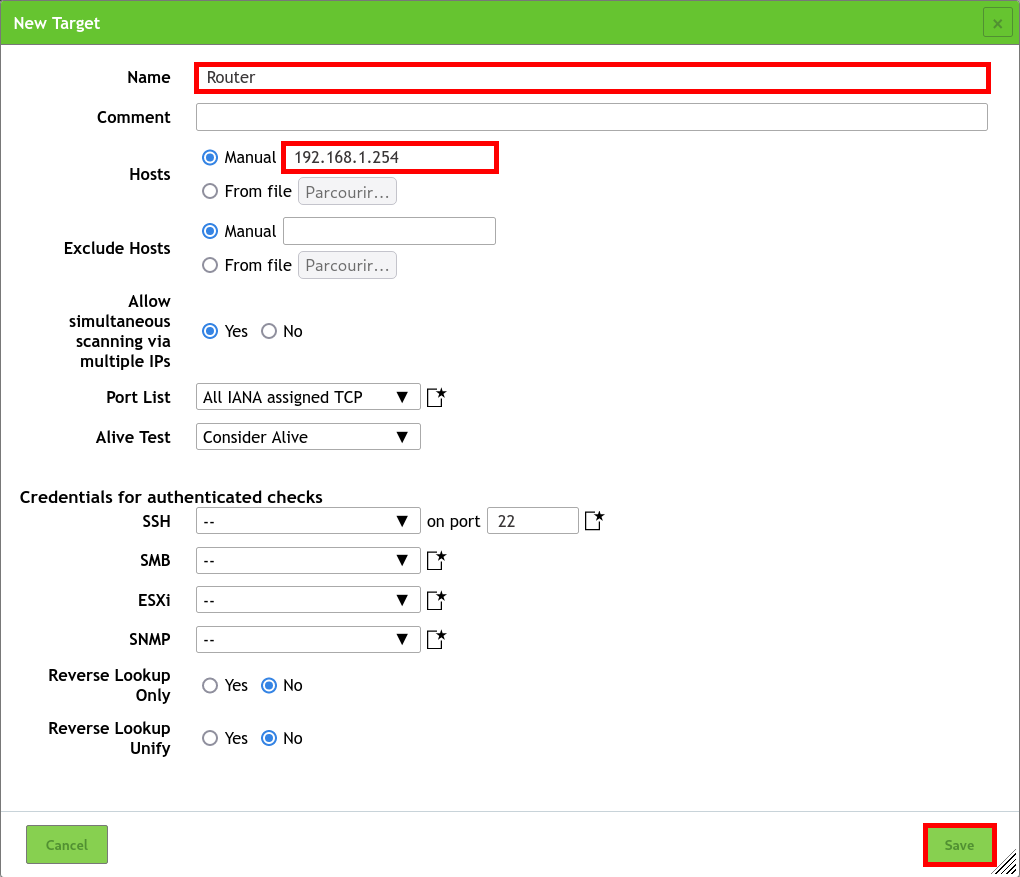This screenshot has height=877, width=1020.
Task: Click the Comment input field
Action: click(x=590, y=117)
